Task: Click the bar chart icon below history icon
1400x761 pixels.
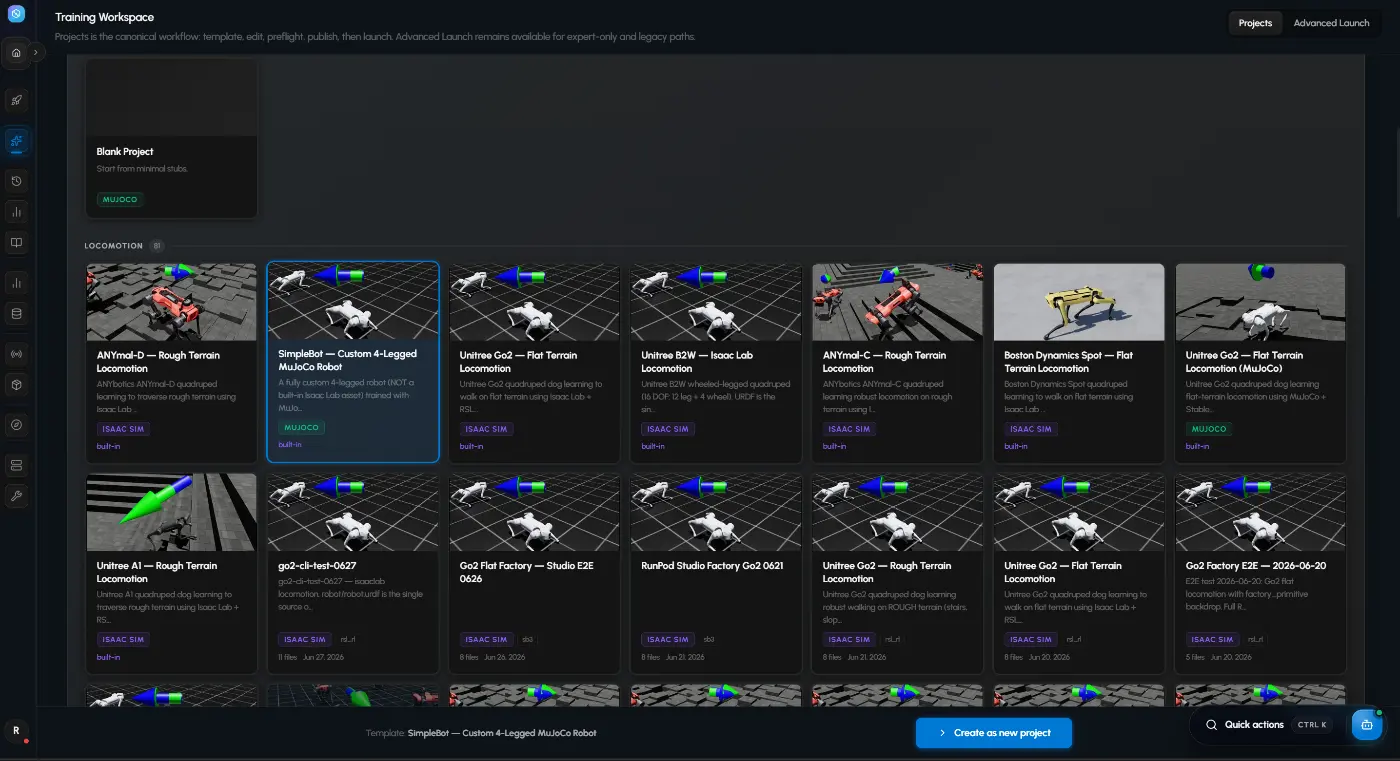Action: tap(16, 212)
